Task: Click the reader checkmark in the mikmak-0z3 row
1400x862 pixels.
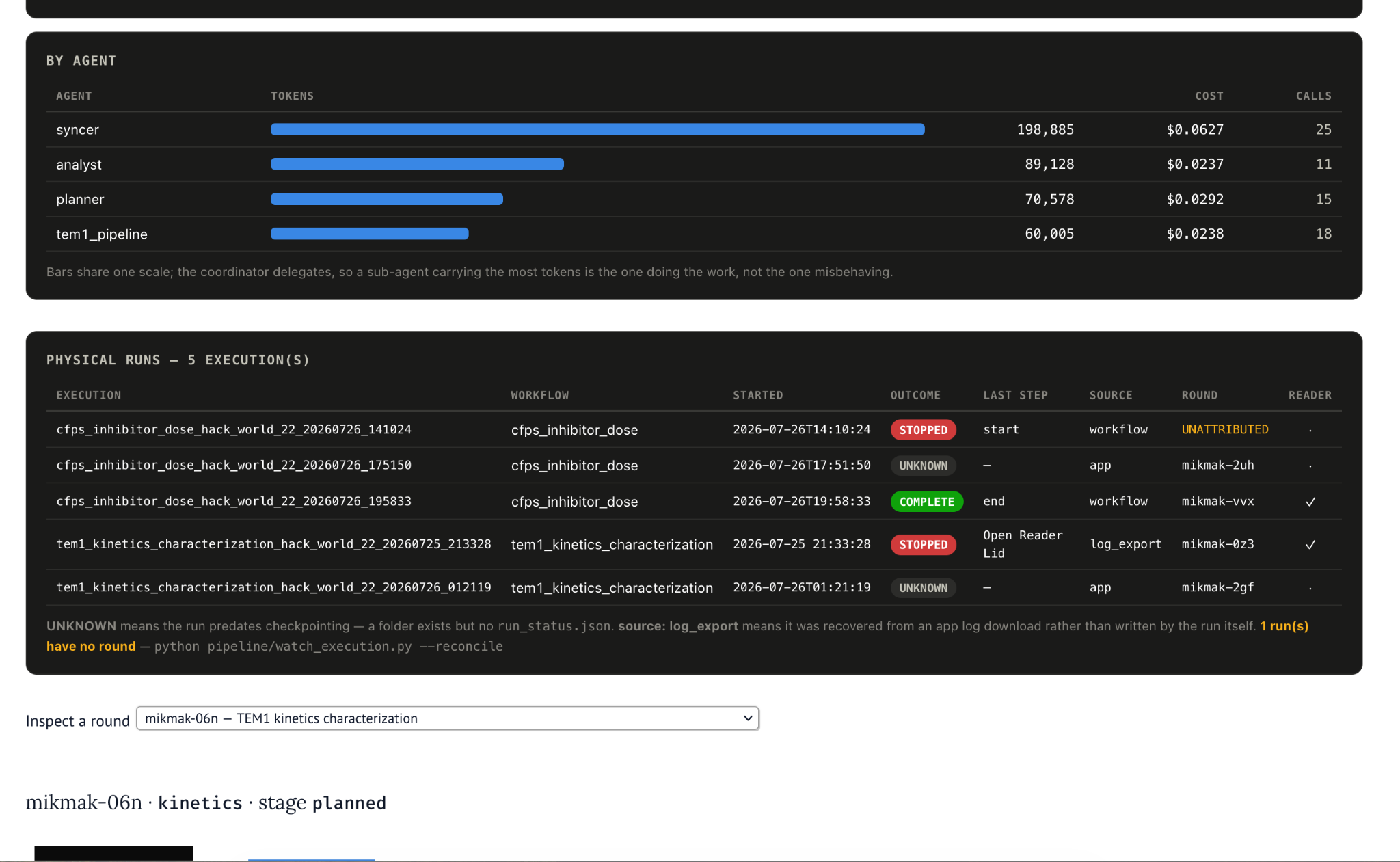Action: point(1310,545)
